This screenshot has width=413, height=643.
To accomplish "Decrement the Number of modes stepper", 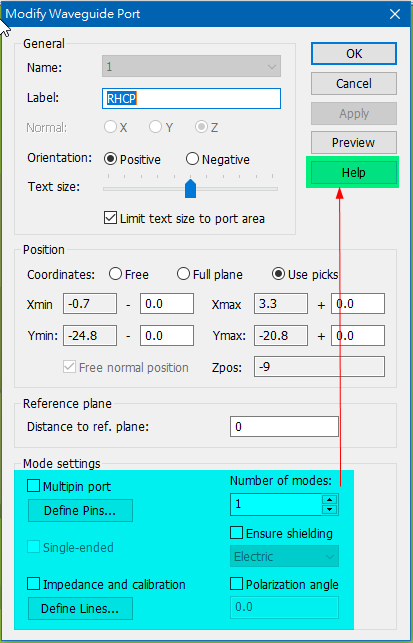I will coord(330,510).
